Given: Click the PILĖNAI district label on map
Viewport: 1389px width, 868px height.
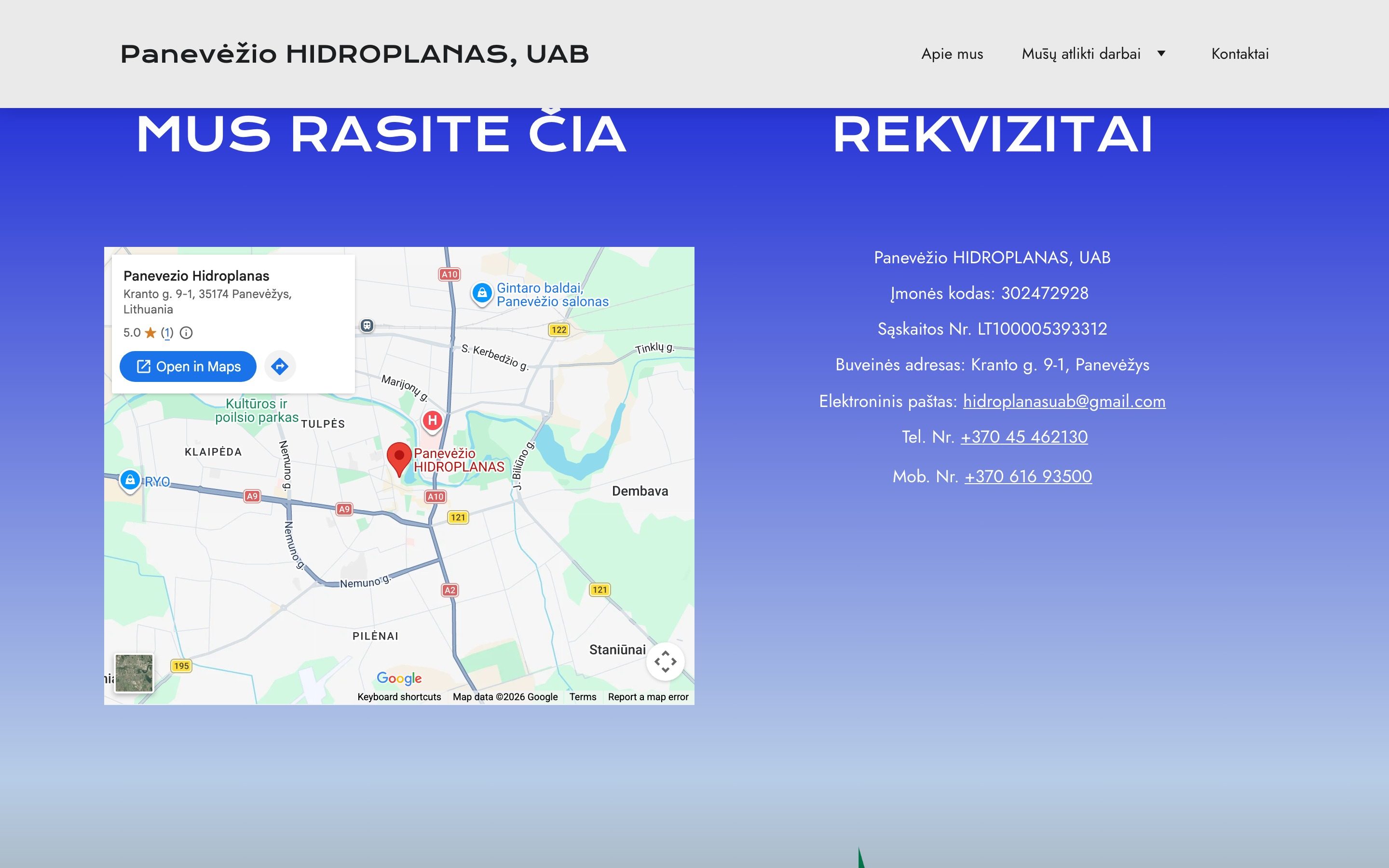Looking at the screenshot, I should pyautogui.click(x=375, y=636).
